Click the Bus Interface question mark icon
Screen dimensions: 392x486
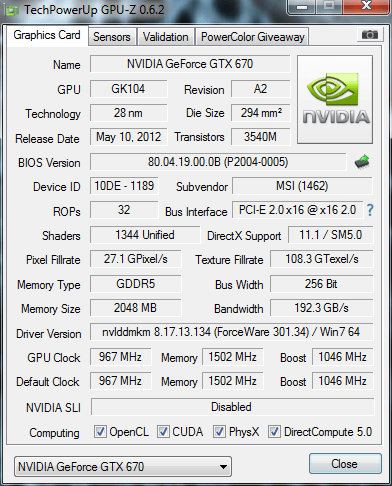click(x=370, y=210)
